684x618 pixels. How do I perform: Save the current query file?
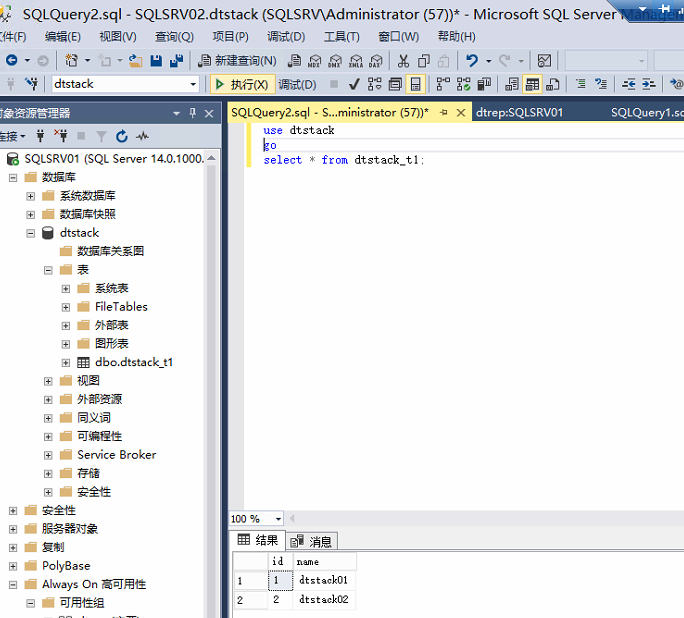click(x=156, y=61)
